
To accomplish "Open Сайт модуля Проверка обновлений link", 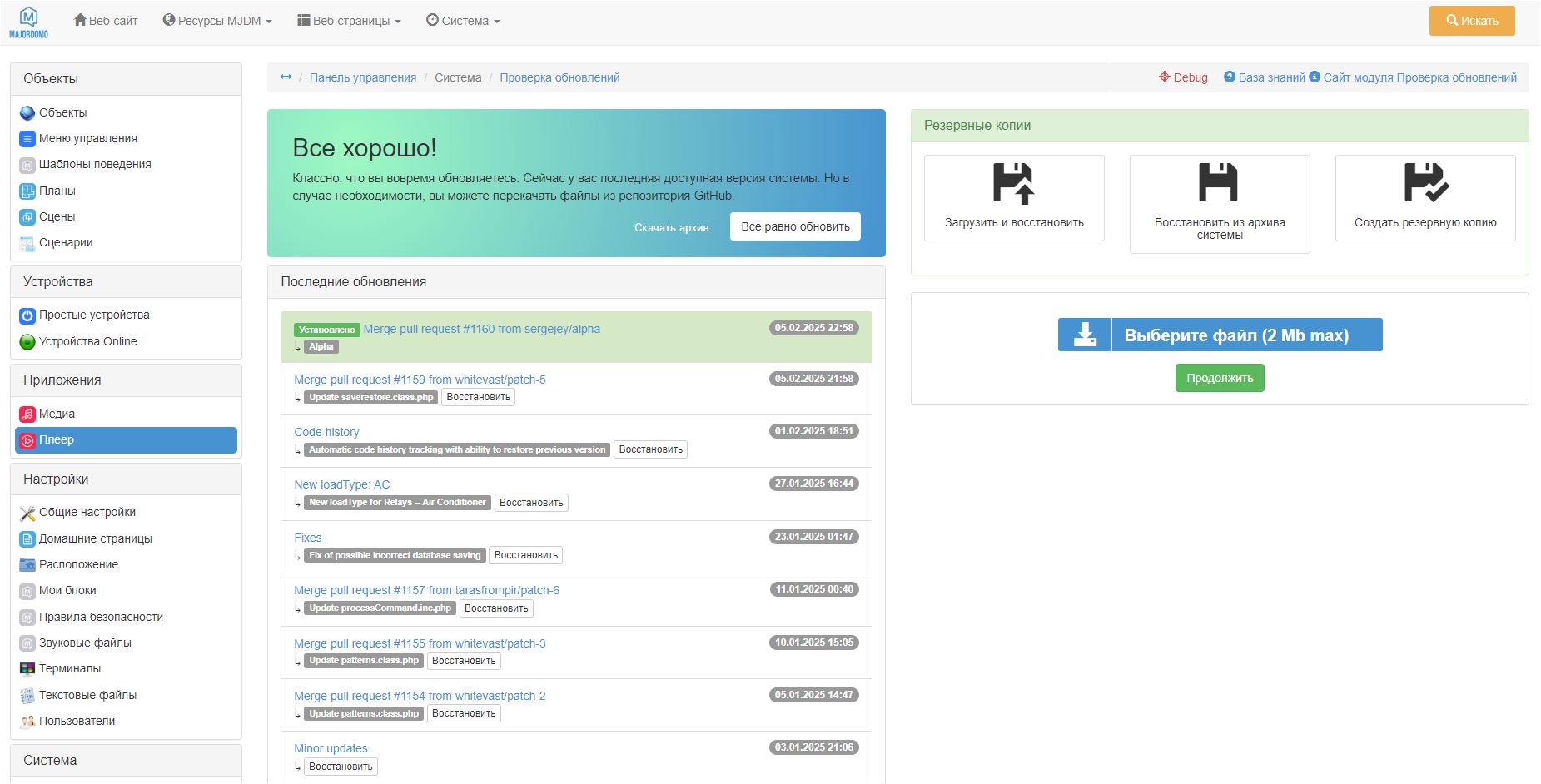I will point(1413,77).
